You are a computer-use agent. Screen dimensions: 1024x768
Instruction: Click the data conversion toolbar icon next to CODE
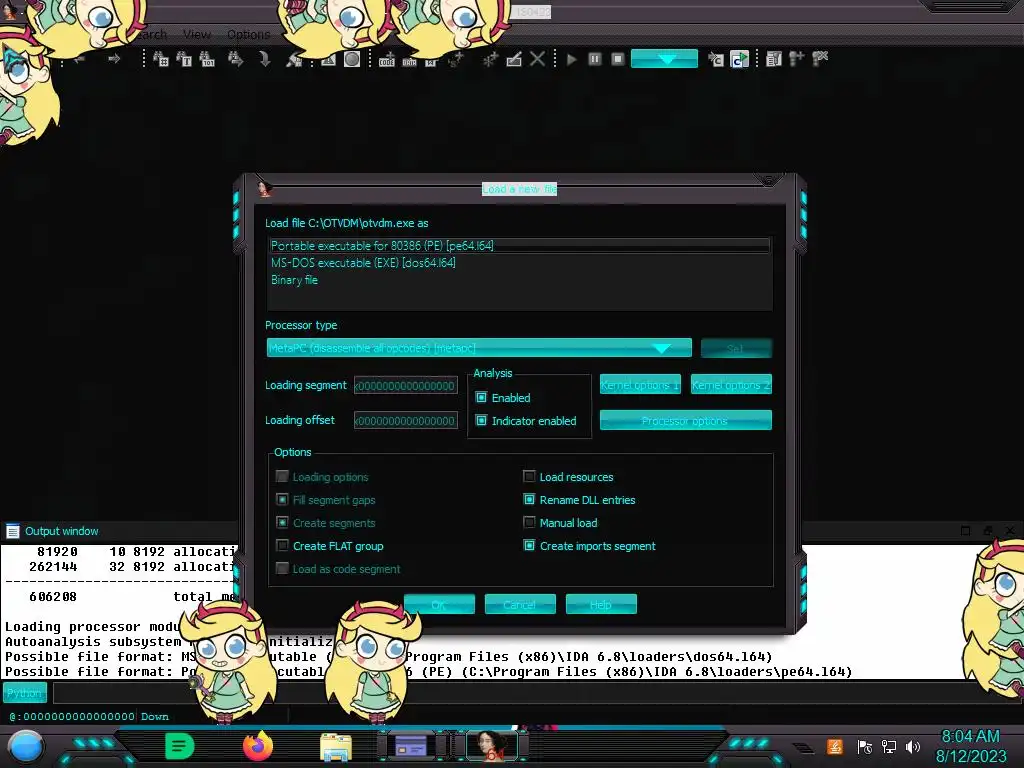pyautogui.click(x=409, y=61)
